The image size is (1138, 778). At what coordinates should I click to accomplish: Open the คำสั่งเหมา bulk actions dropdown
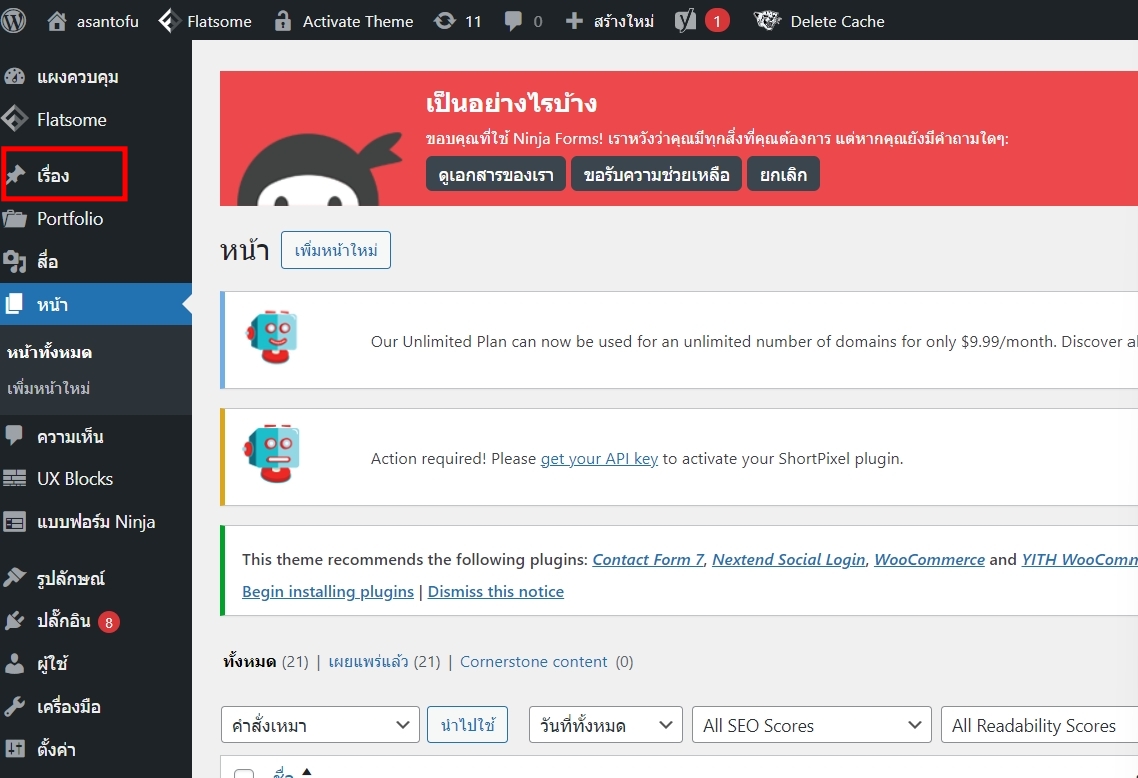point(320,725)
